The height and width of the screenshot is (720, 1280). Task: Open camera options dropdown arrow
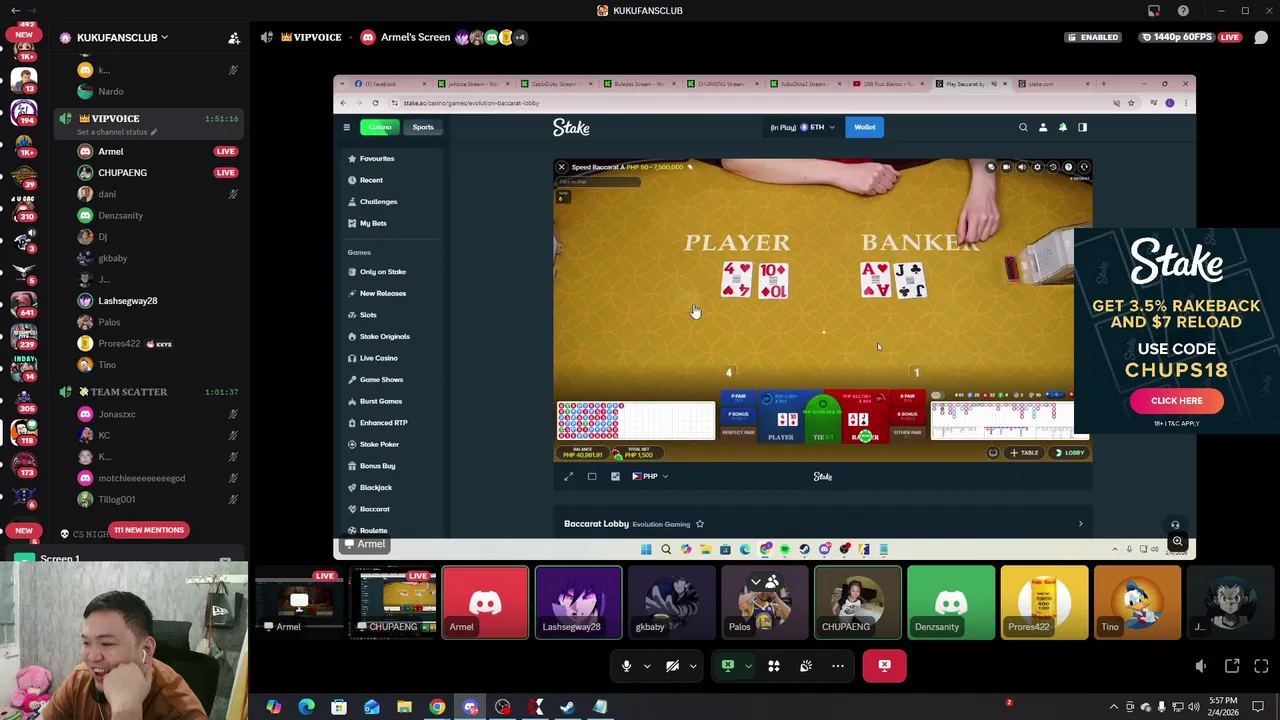[x=693, y=666]
